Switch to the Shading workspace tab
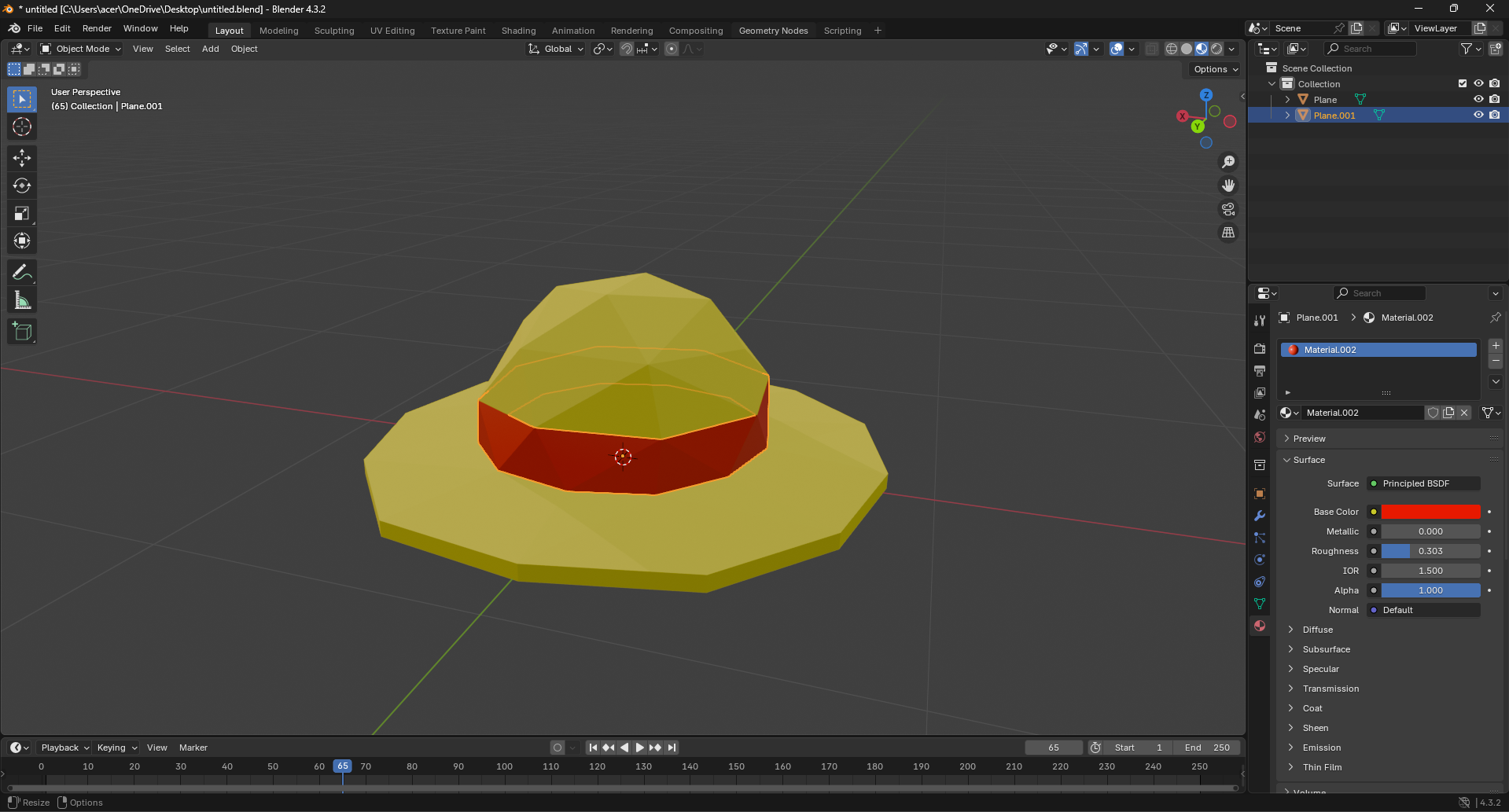The width and height of the screenshot is (1509, 812). [x=518, y=31]
